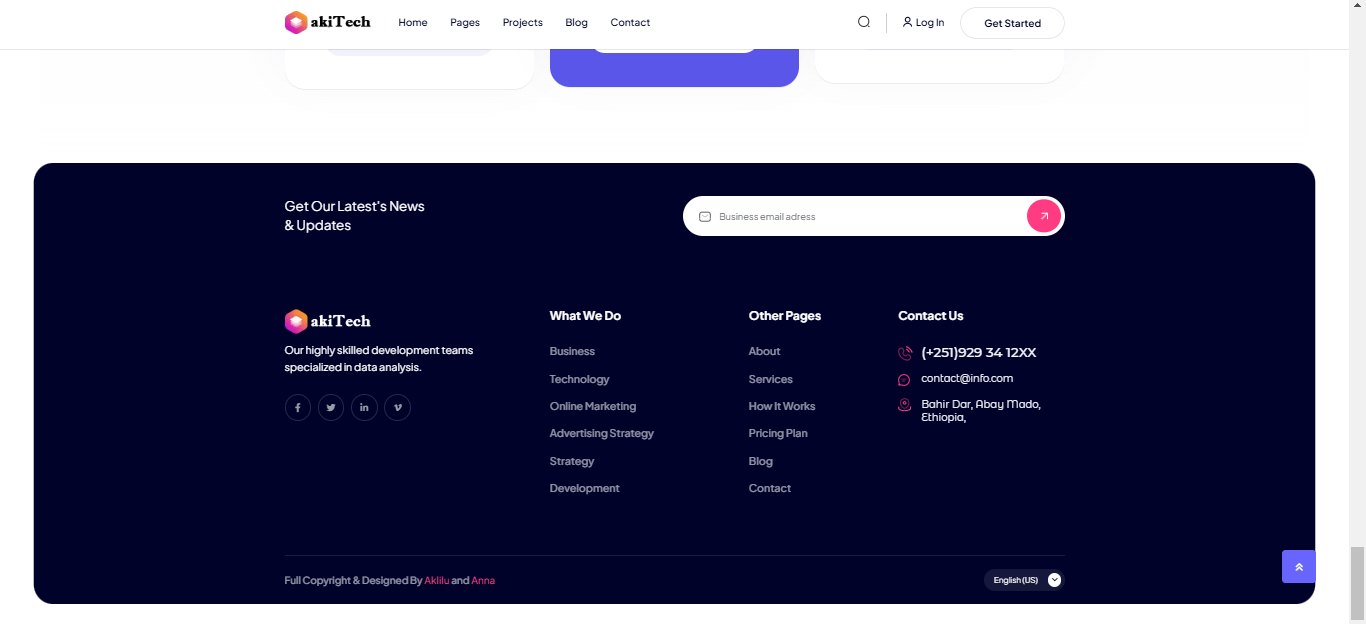Click the highly skilled development teams text
1366x637 pixels.
tap(379, 359)
